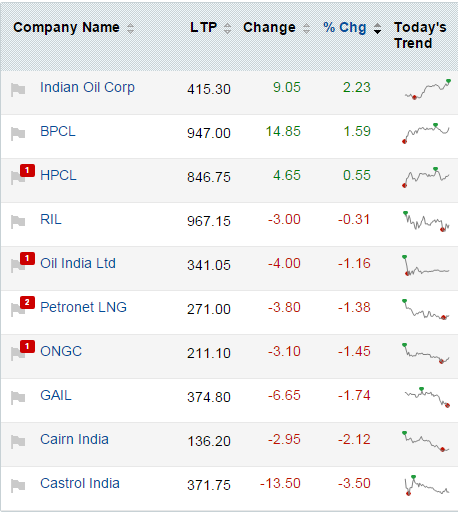
Task: Open the ONGC company link
Action: pyautogui.click(x=61, y=351)
